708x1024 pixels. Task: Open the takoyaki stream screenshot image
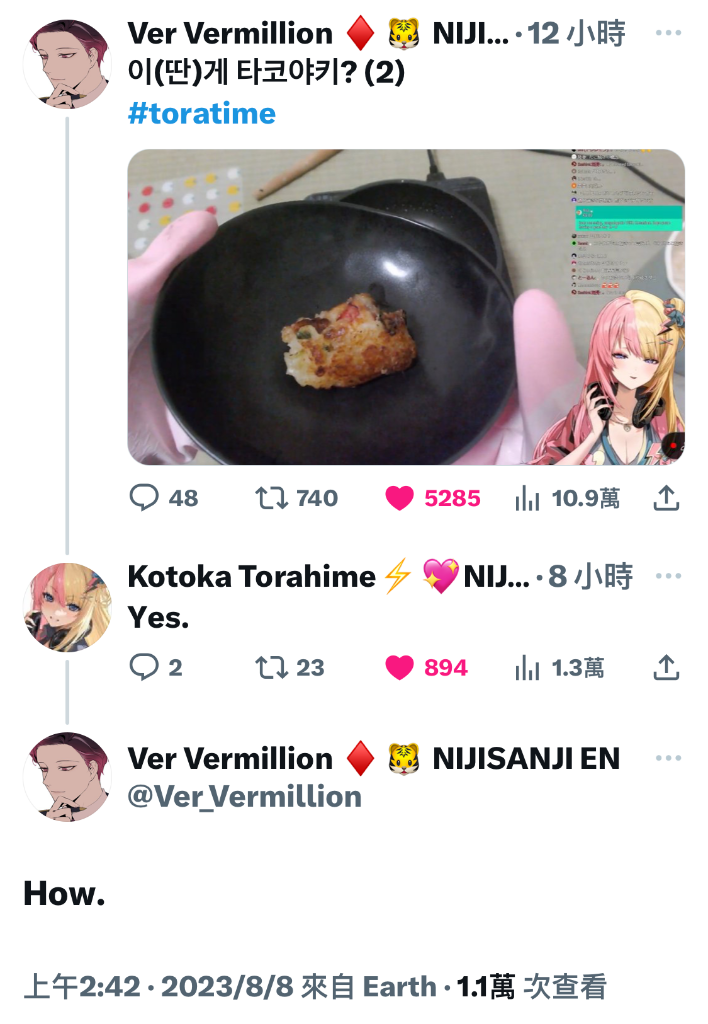click(x=406, y=307)
